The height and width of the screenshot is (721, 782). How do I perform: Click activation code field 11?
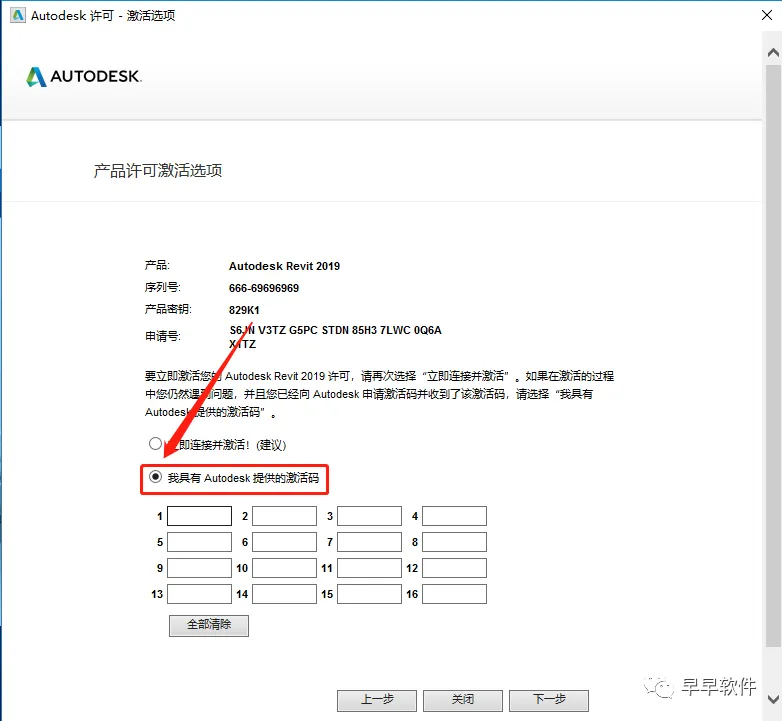click(x=370, y=568)
